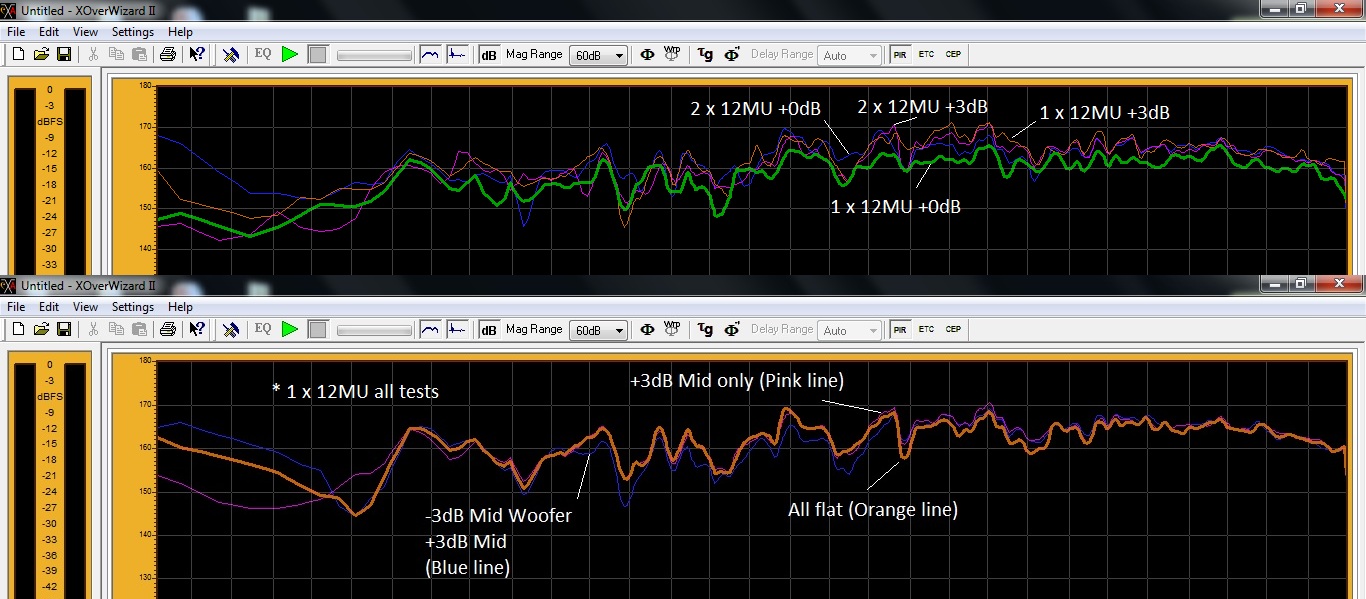Click the Tg group delay icon, lower window
Screen dimensions: 1366x599
[706, 329]
